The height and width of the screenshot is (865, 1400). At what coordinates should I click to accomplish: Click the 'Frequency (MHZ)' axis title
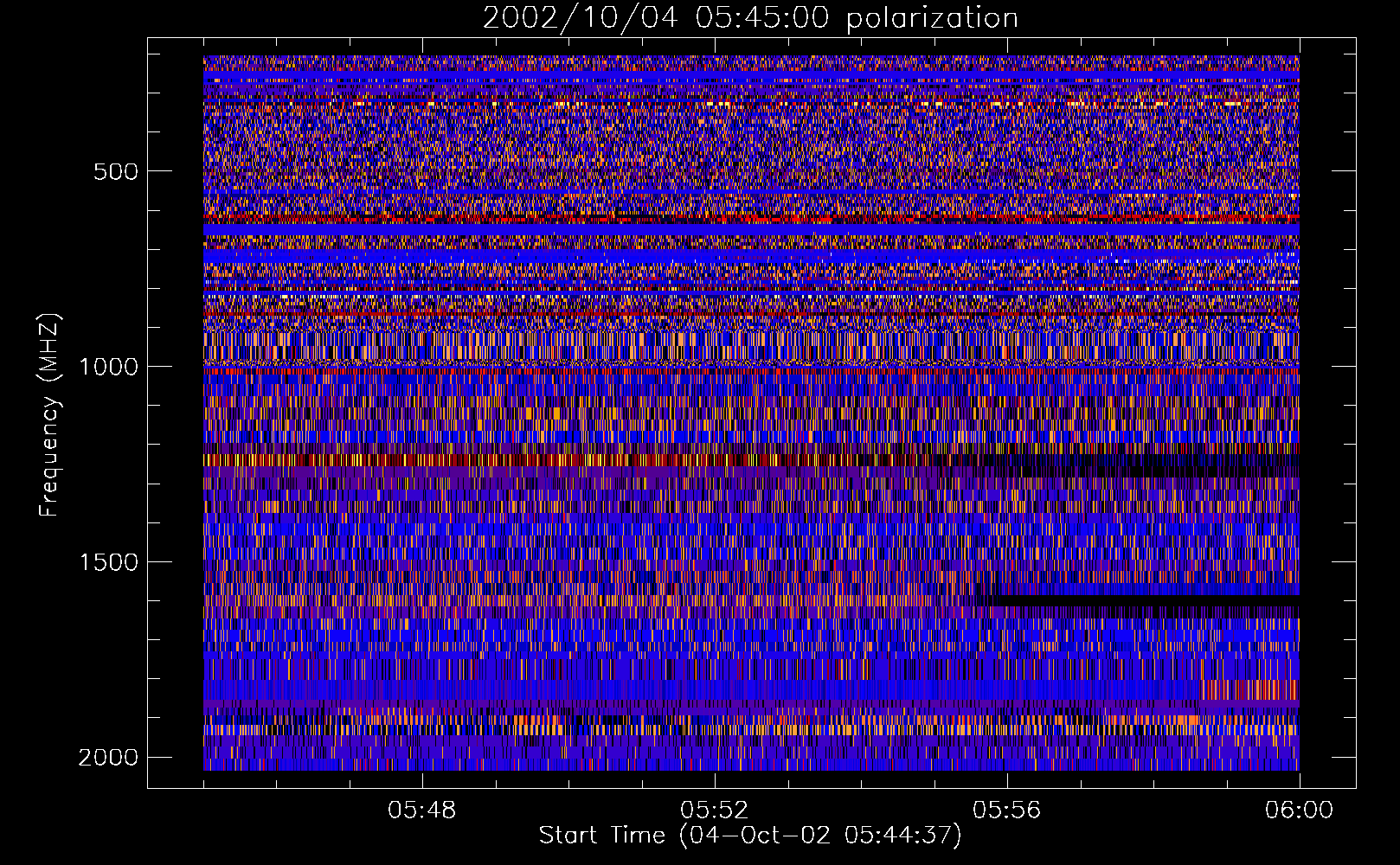pos(49,415)
